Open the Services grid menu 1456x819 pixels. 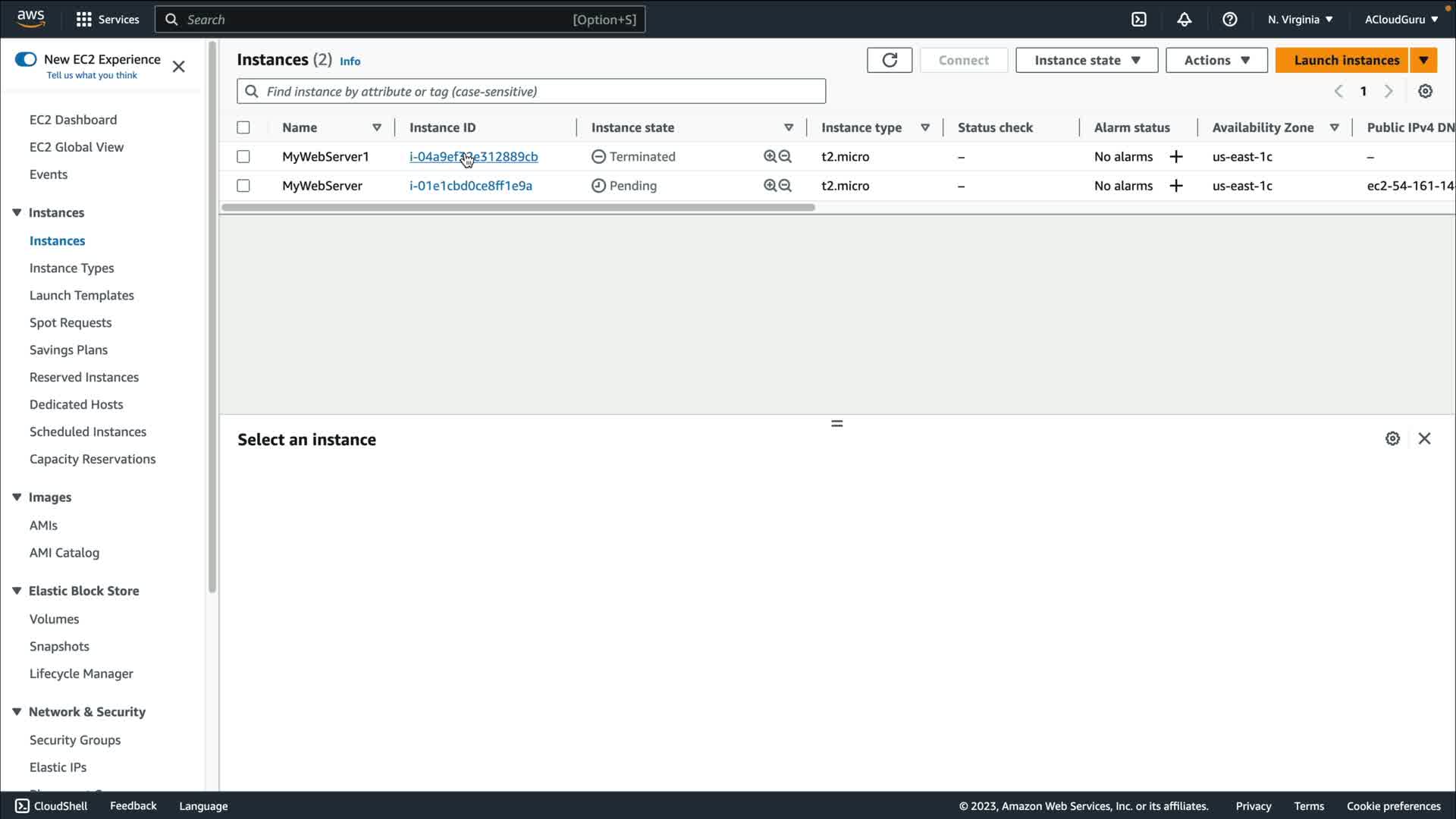[x=84, y=20]
